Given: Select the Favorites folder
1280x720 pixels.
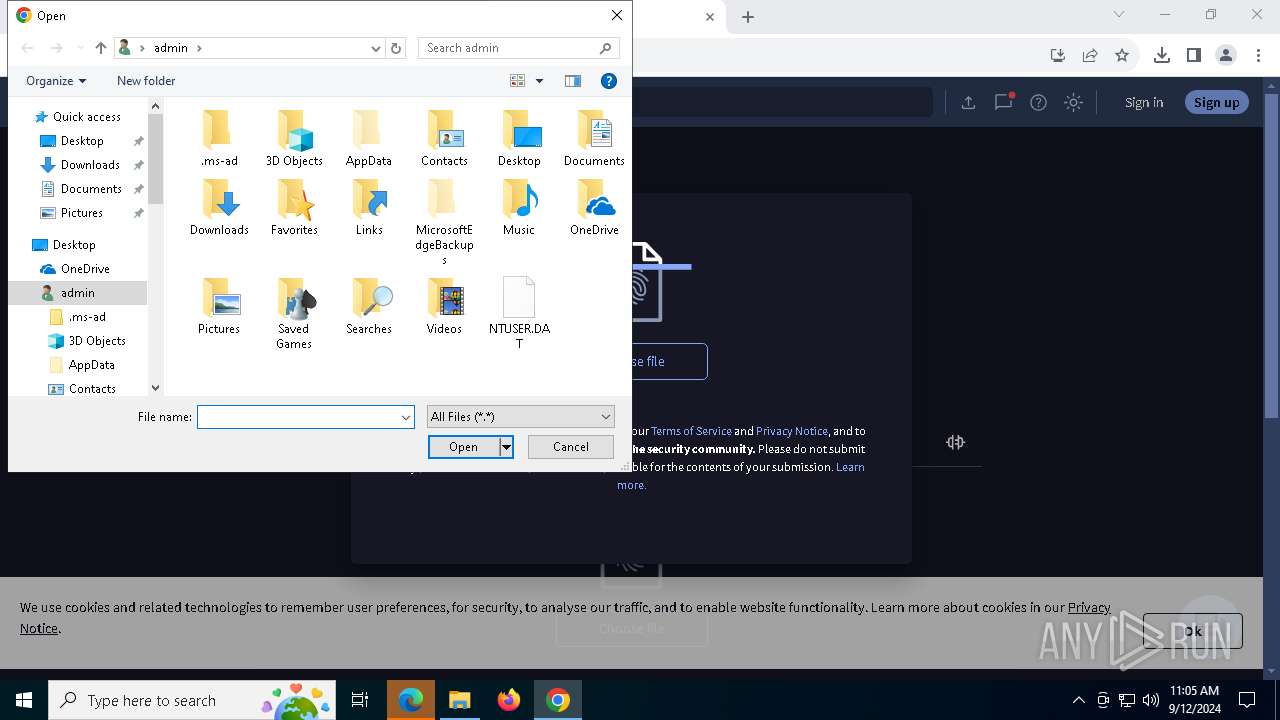Looking at the screenshot, I should 294,208.
